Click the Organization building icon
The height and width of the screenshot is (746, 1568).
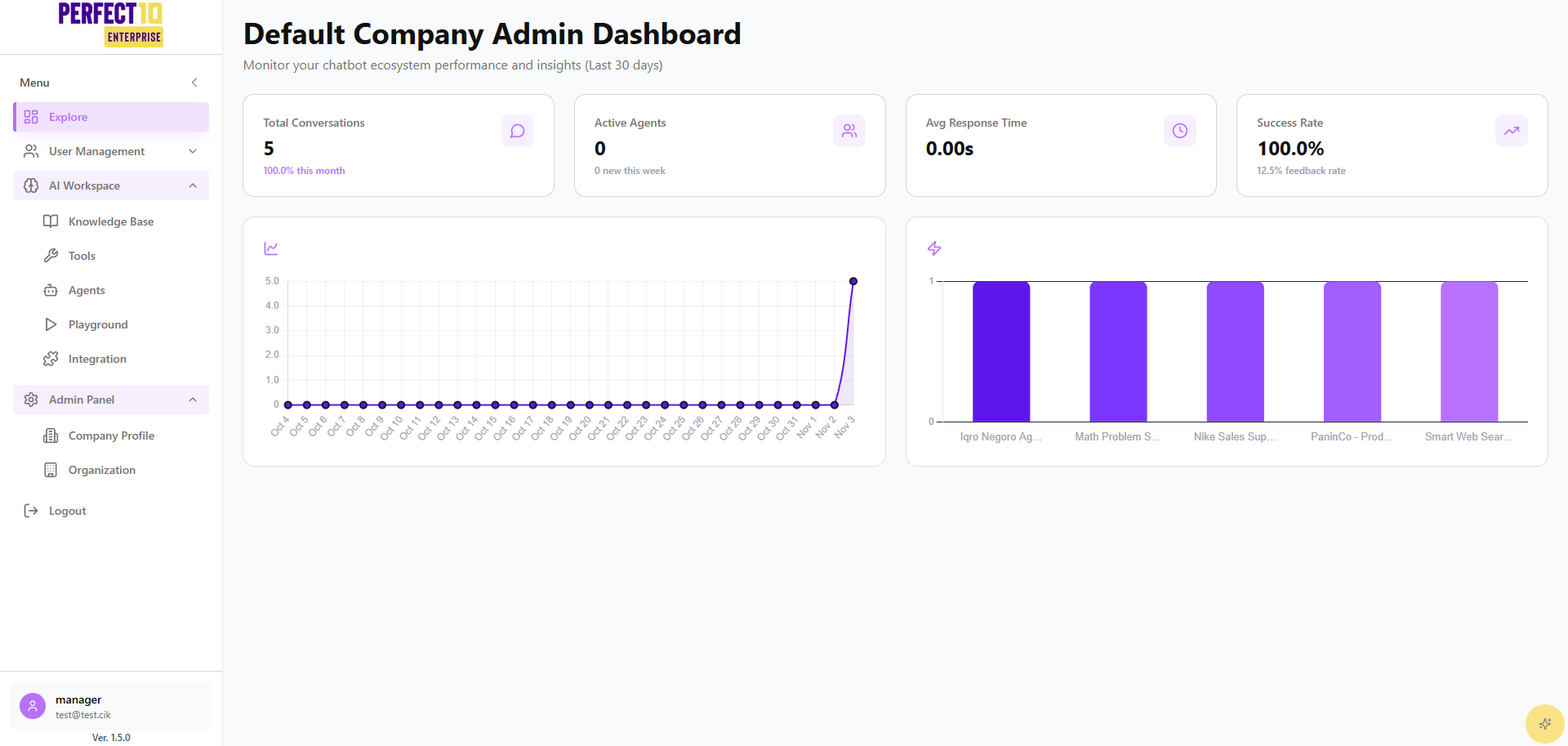coord(51,470)
